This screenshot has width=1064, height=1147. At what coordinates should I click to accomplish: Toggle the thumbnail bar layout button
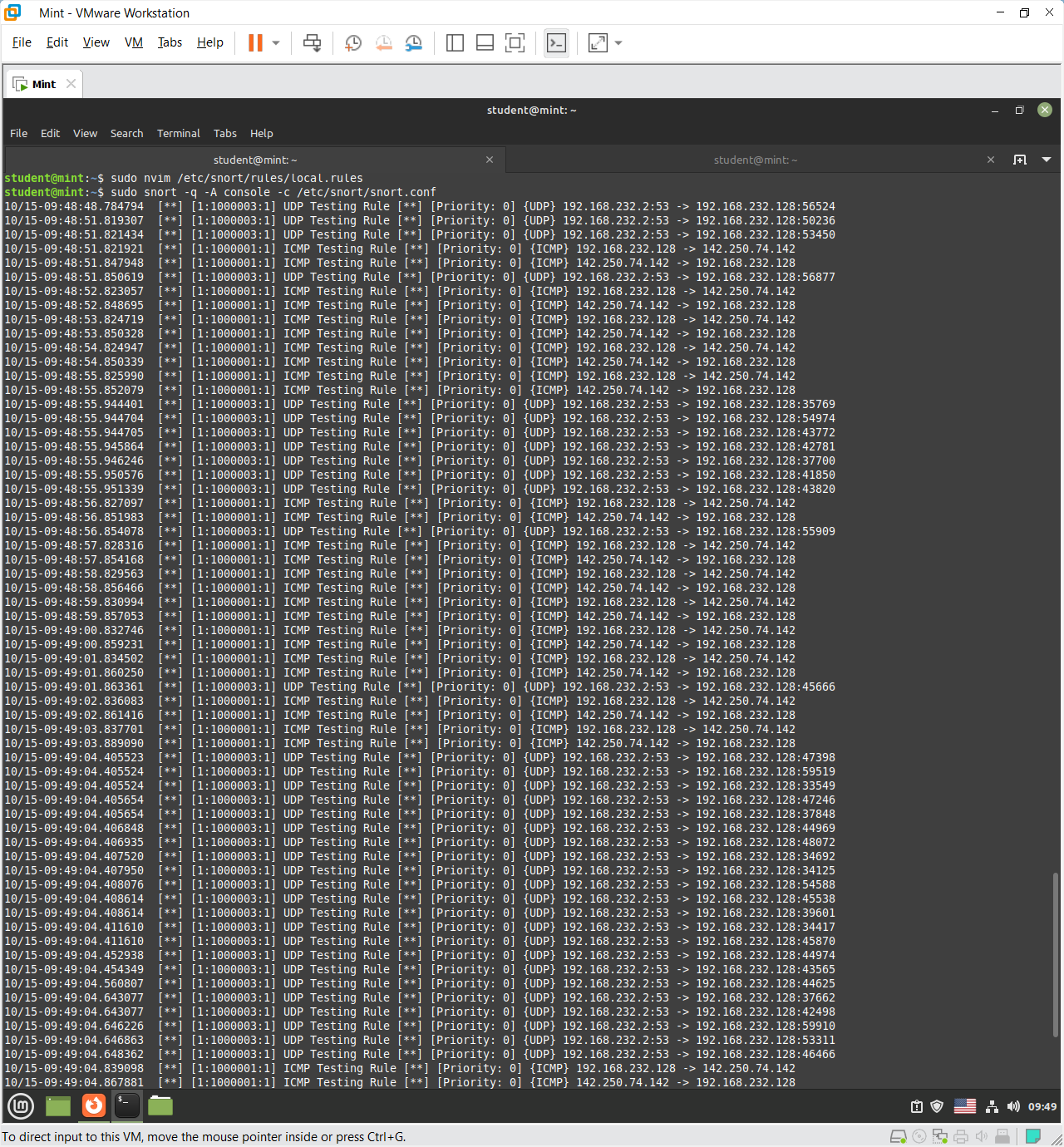coord(485,43)
